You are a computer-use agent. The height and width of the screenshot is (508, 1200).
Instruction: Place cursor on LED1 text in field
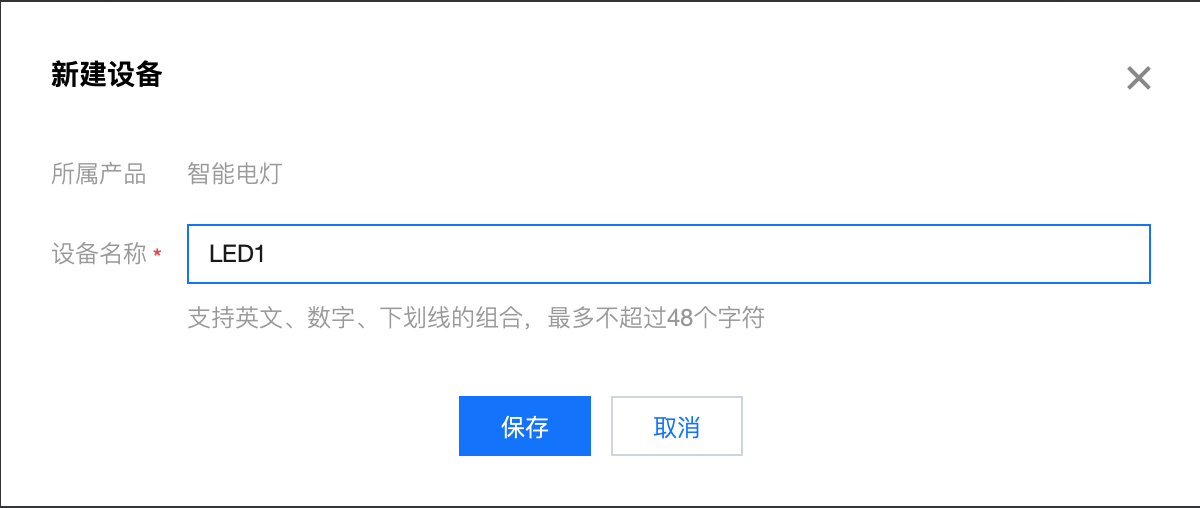click(236, 254)
